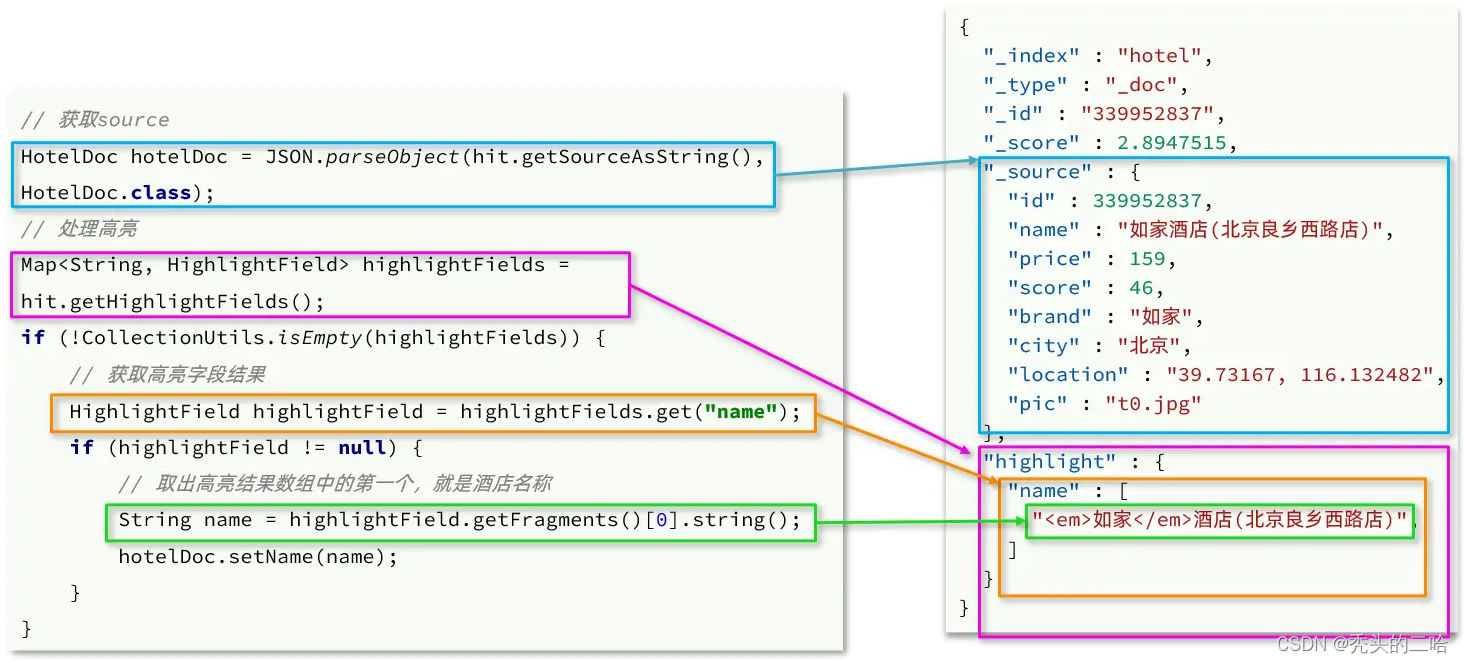Click the '"score" : 46' line

tap(1086, 288)
